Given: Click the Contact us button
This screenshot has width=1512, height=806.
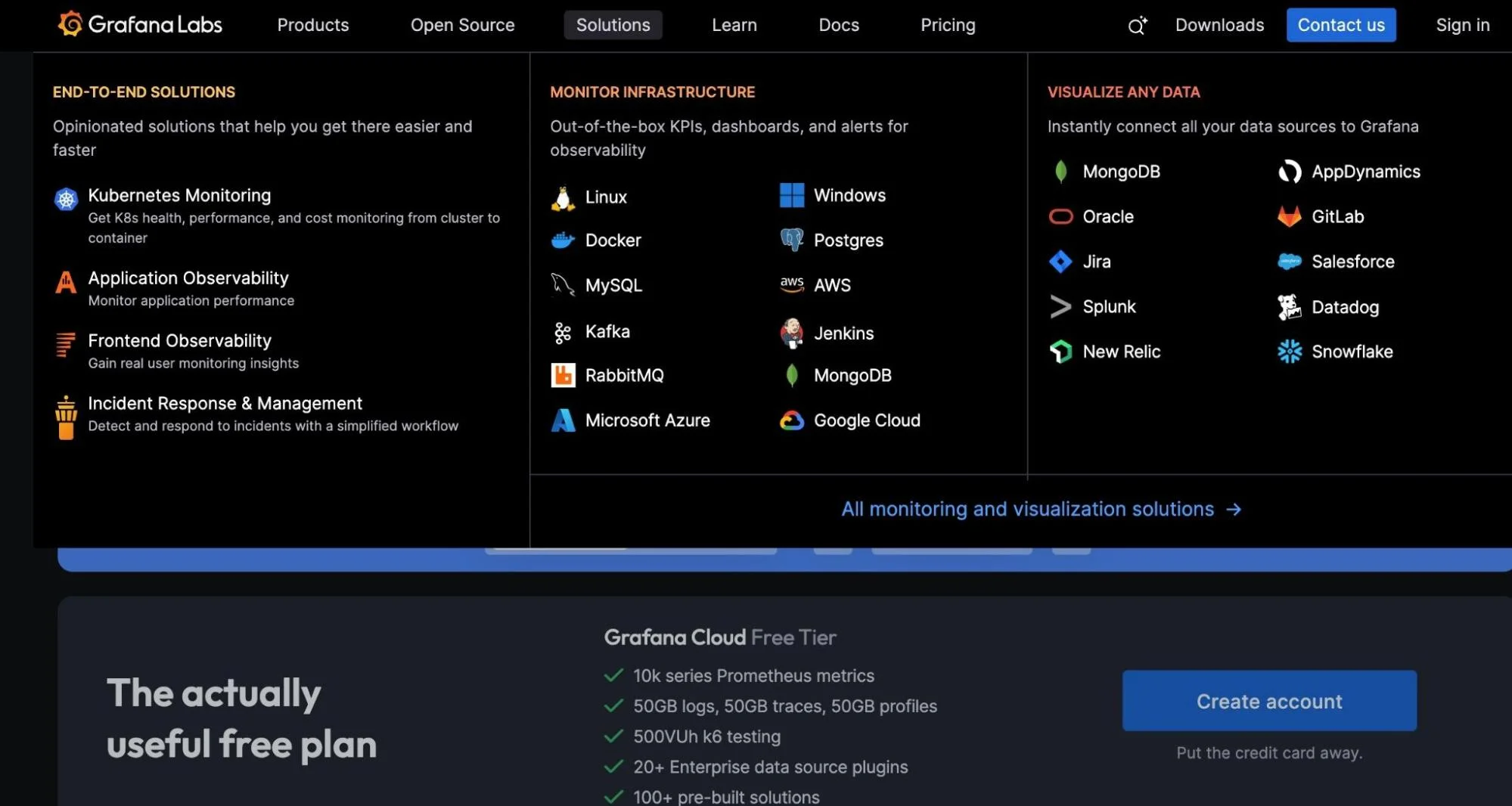Looking at the screenshot, I should tap(1341, 25).
